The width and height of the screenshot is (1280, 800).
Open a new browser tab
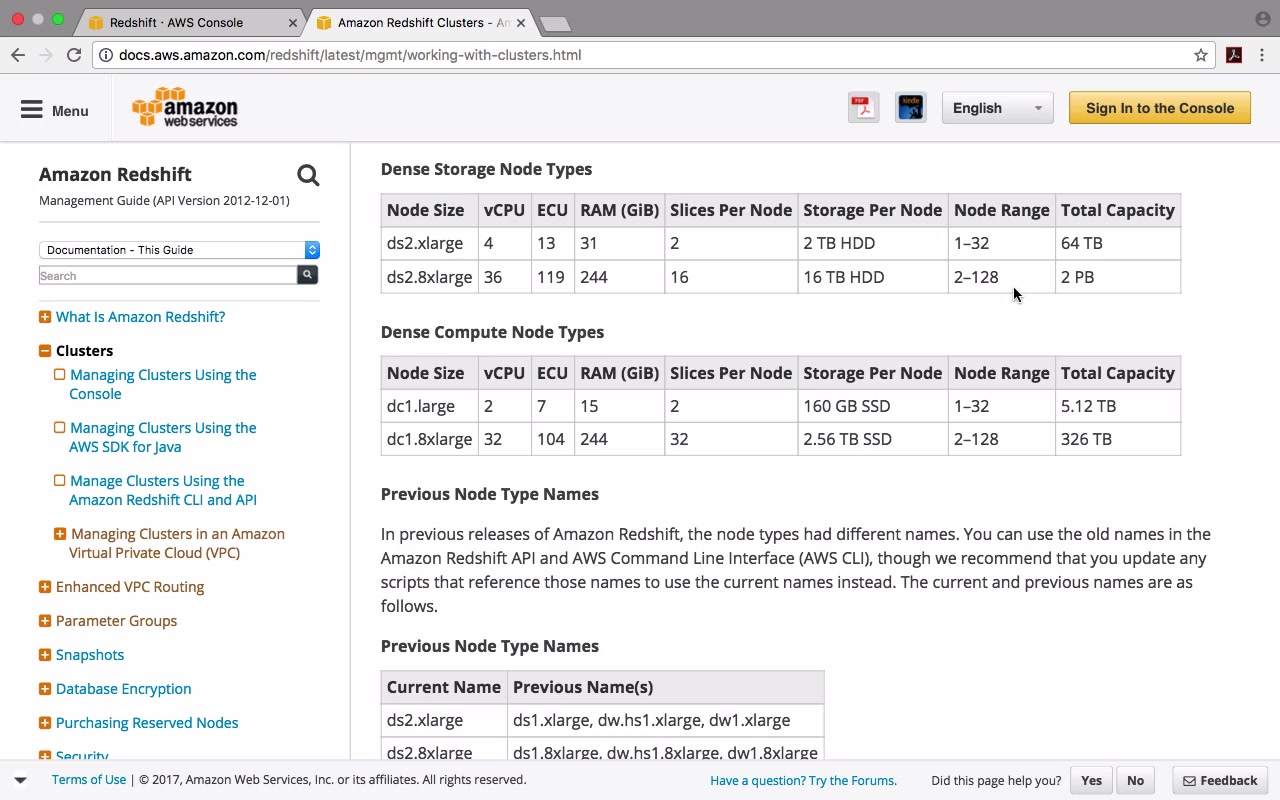tap(554, 23)
